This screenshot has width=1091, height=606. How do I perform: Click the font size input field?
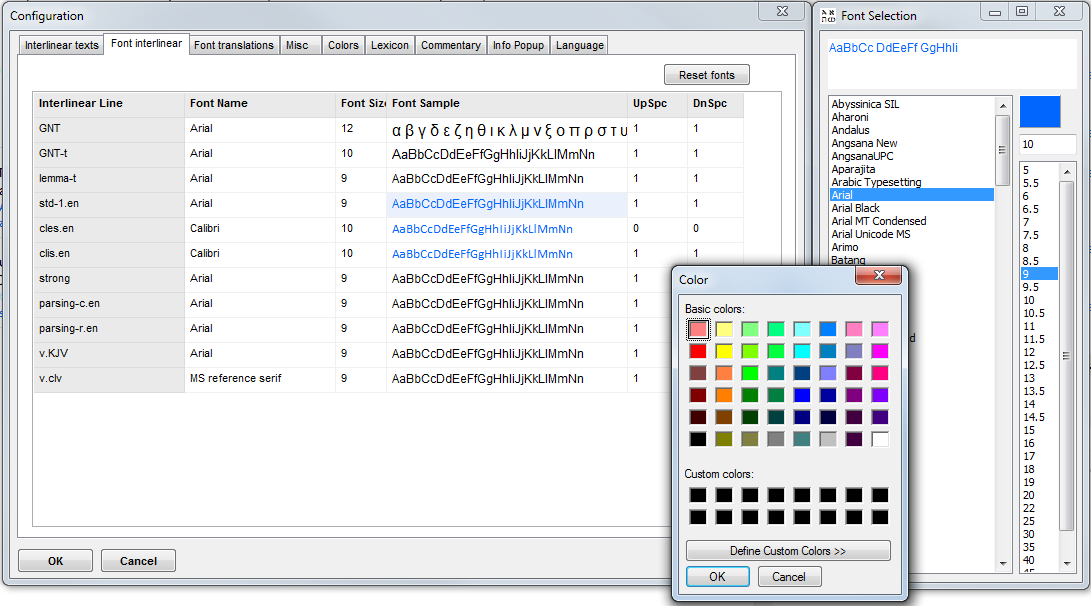1047,145
